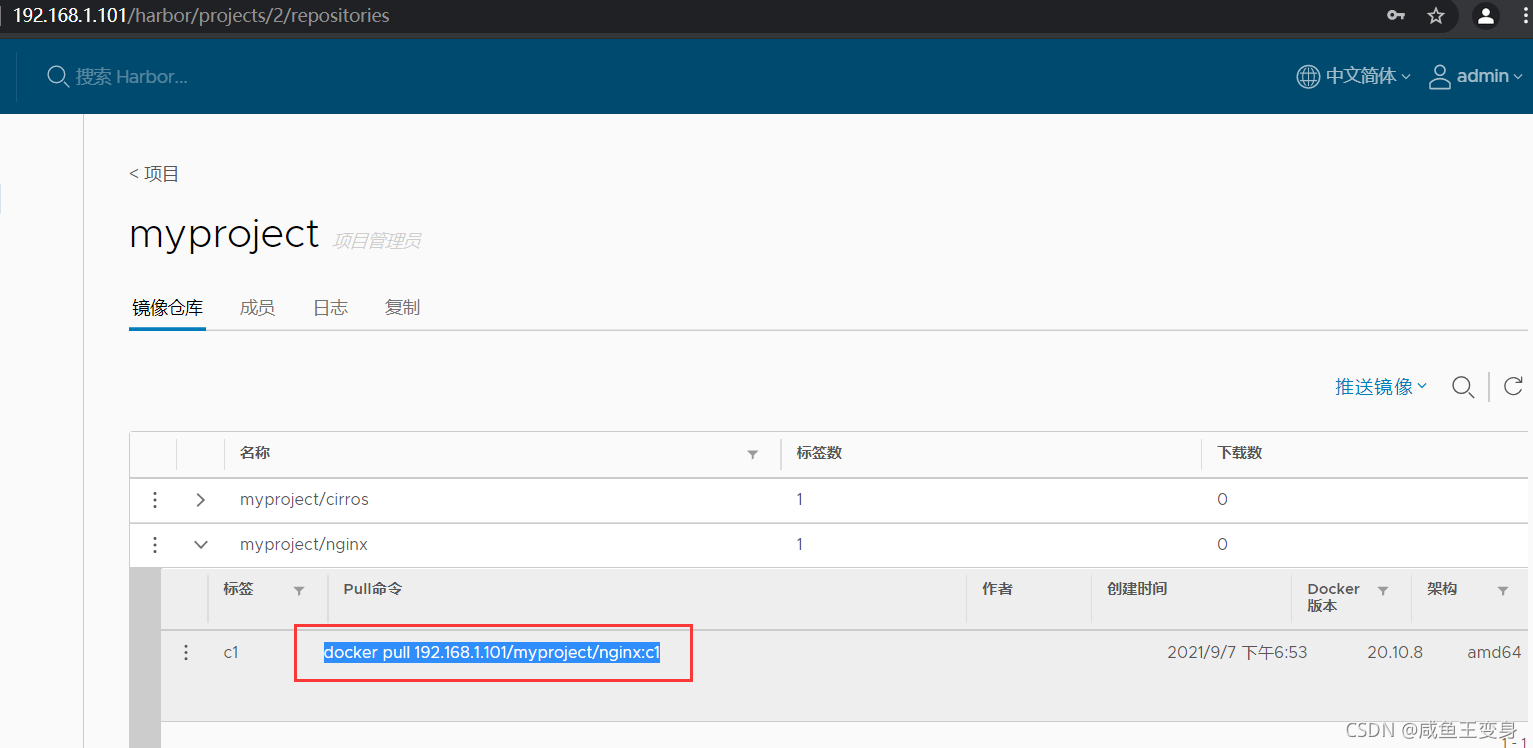Click the 项目管理员 role label

376,241
